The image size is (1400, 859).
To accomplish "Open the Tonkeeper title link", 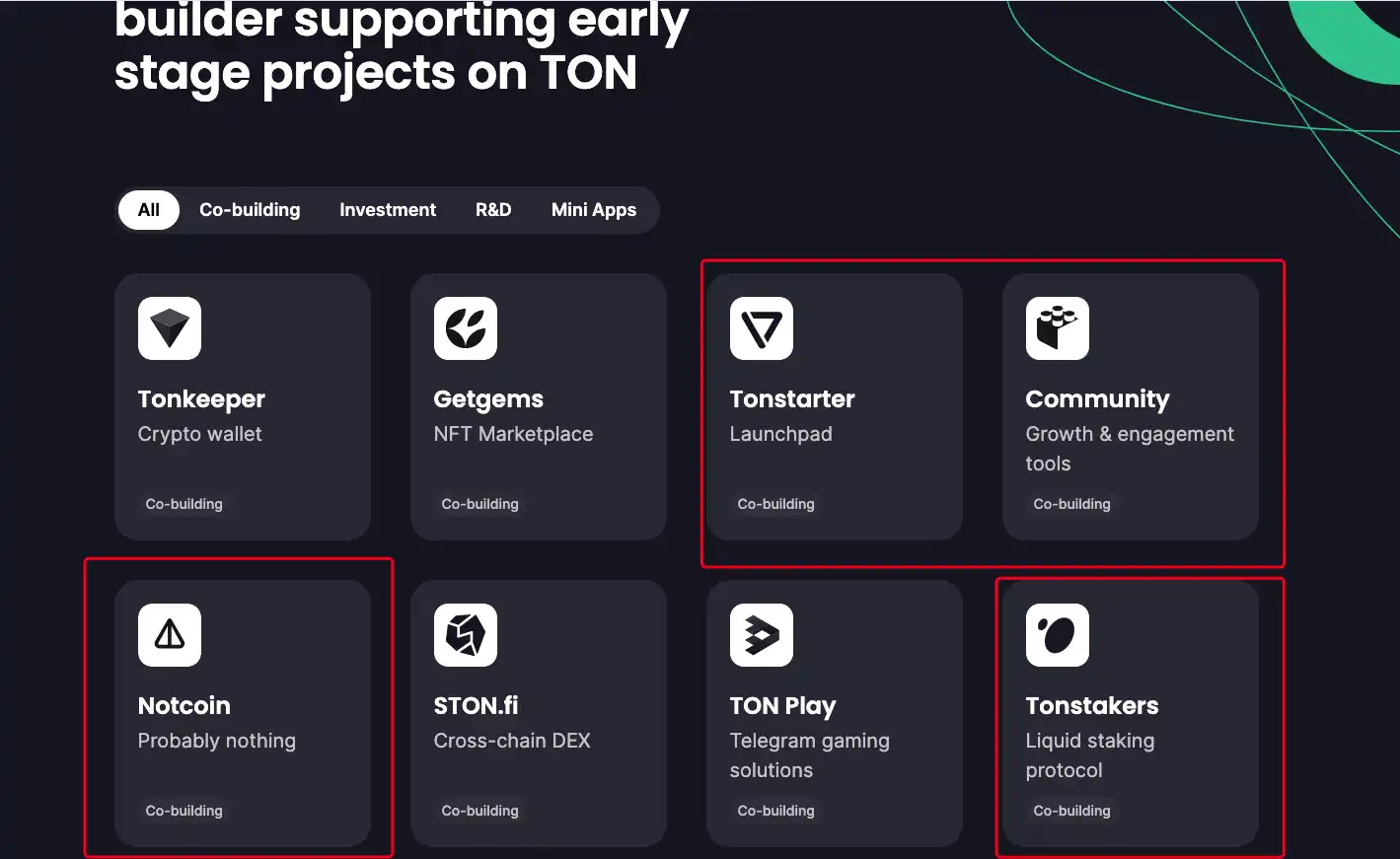I will tap(201, 399).
